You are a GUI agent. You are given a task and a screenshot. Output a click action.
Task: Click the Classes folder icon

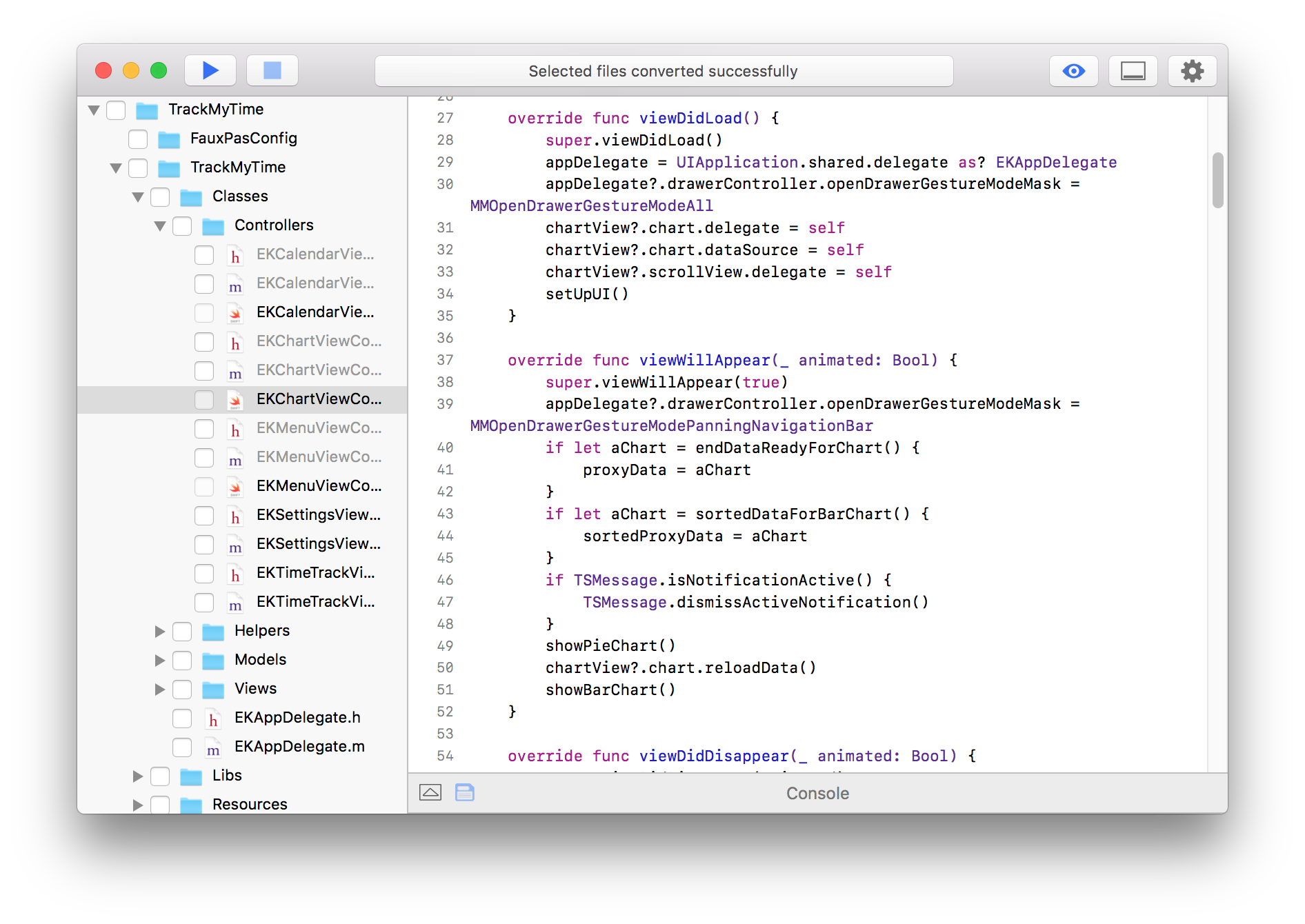(190, 196)
